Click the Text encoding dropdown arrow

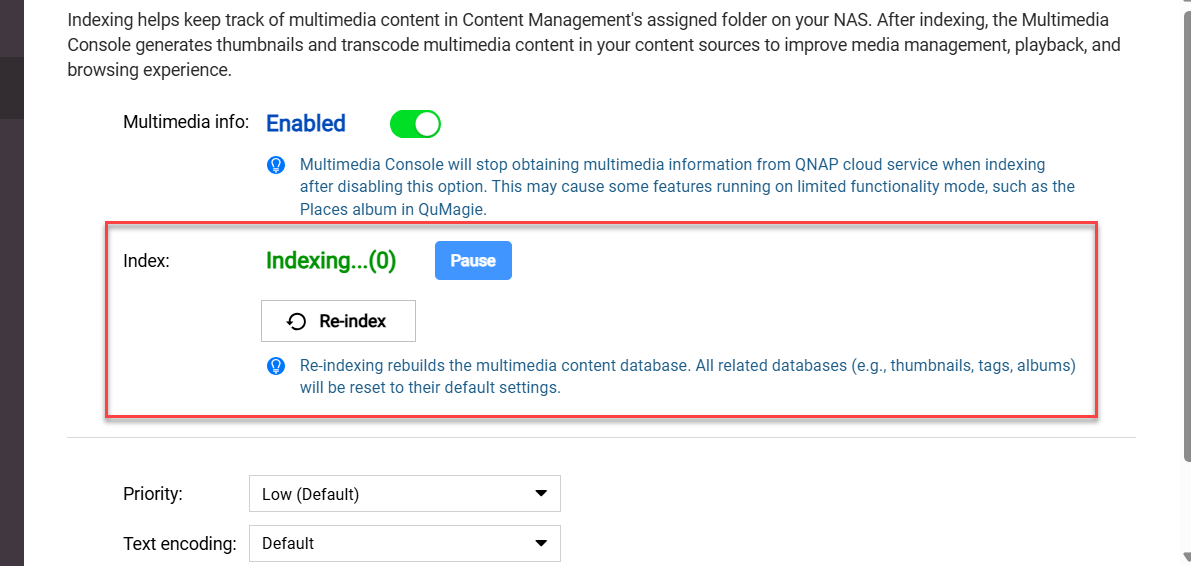[541, 544]
